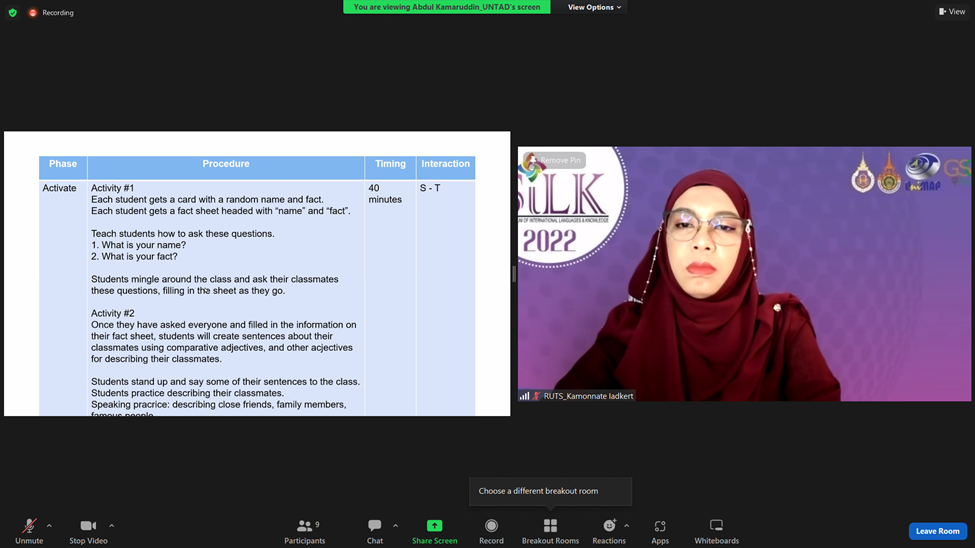Expand caret beside Reactions
The image size is (975, 548).
point(626,526)
